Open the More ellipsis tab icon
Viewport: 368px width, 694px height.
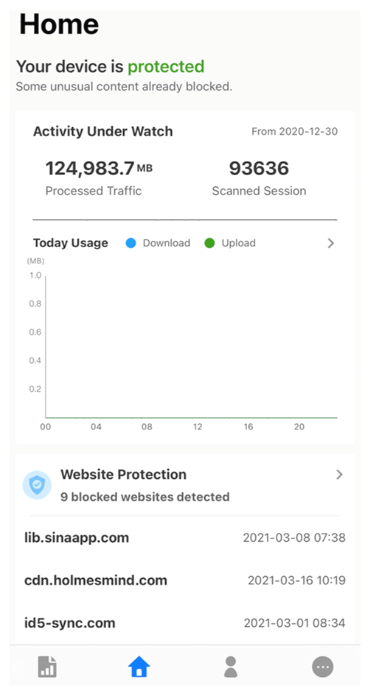pos(322,666)
